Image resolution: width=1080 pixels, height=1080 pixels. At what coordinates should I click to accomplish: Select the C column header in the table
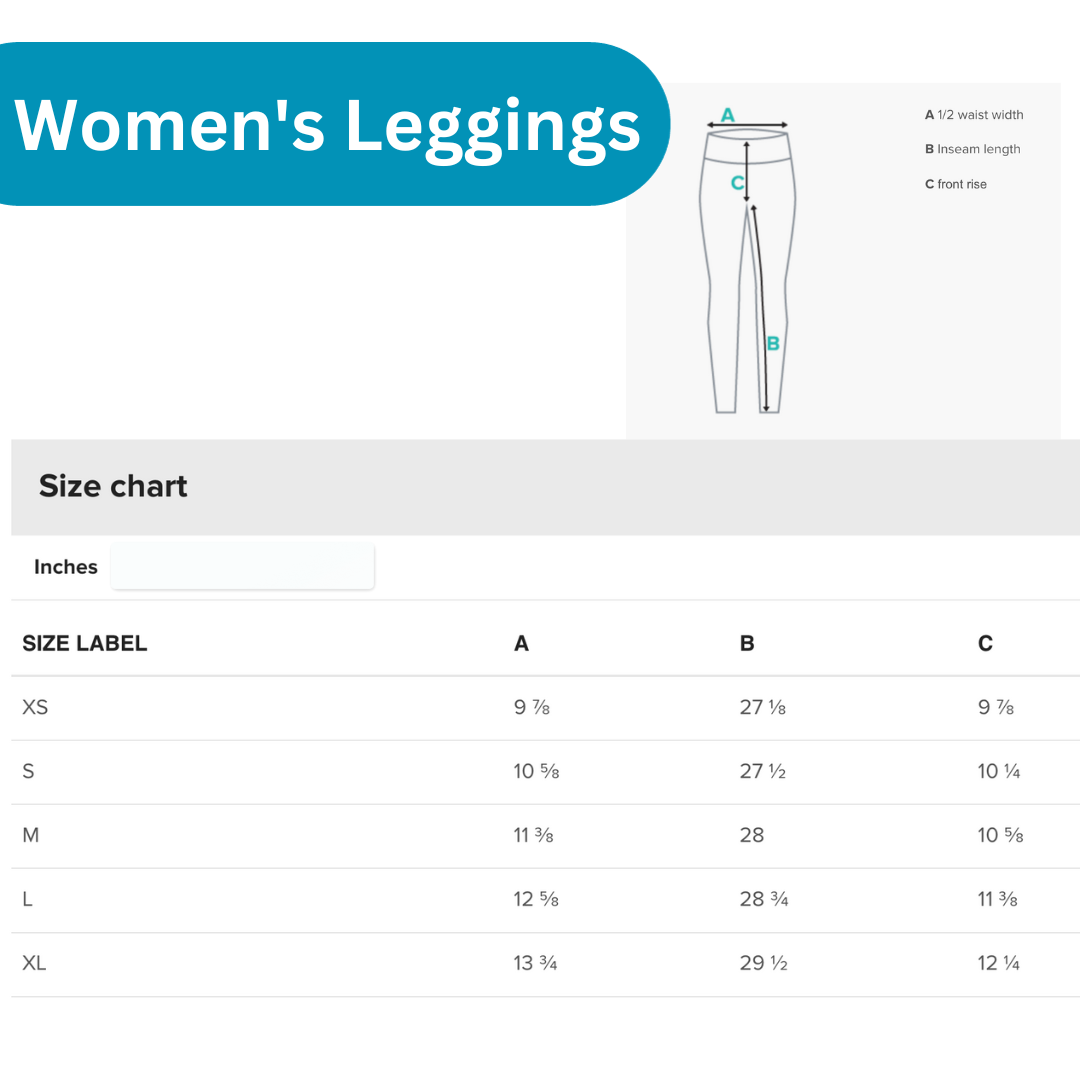tap(985, 644)
